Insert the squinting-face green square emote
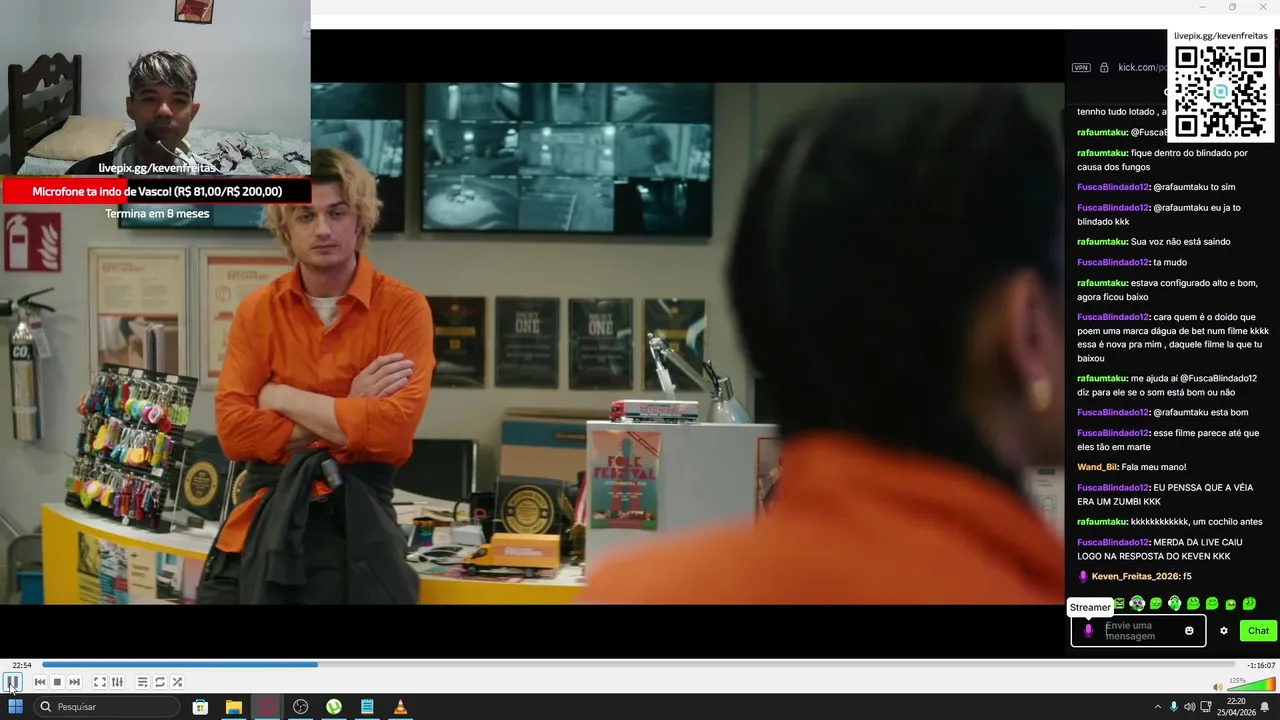 pos(1119,604)
